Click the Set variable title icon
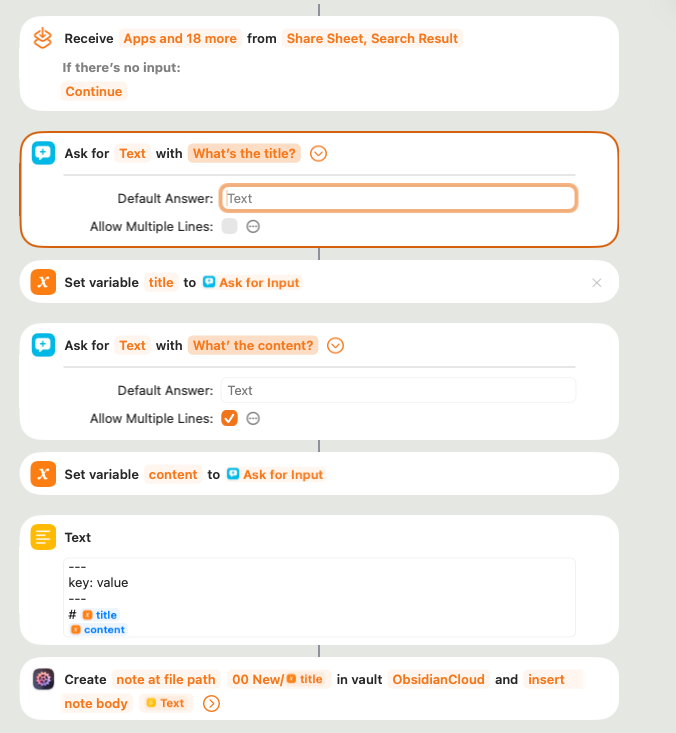676x733 pixels. 43,282
